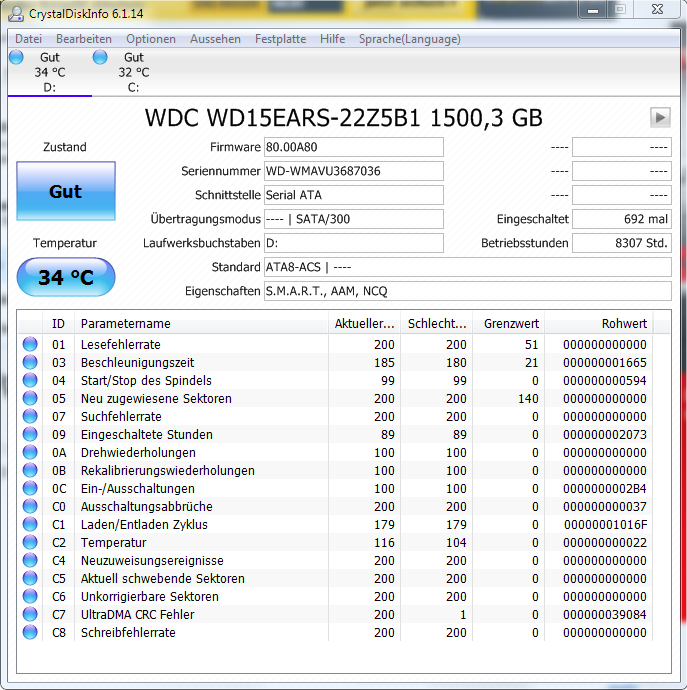Click status orb of Eingeschaltete Stunden row
Viewport: 687px width, 690px height.
pyautogui.click(x=30, y=434)
